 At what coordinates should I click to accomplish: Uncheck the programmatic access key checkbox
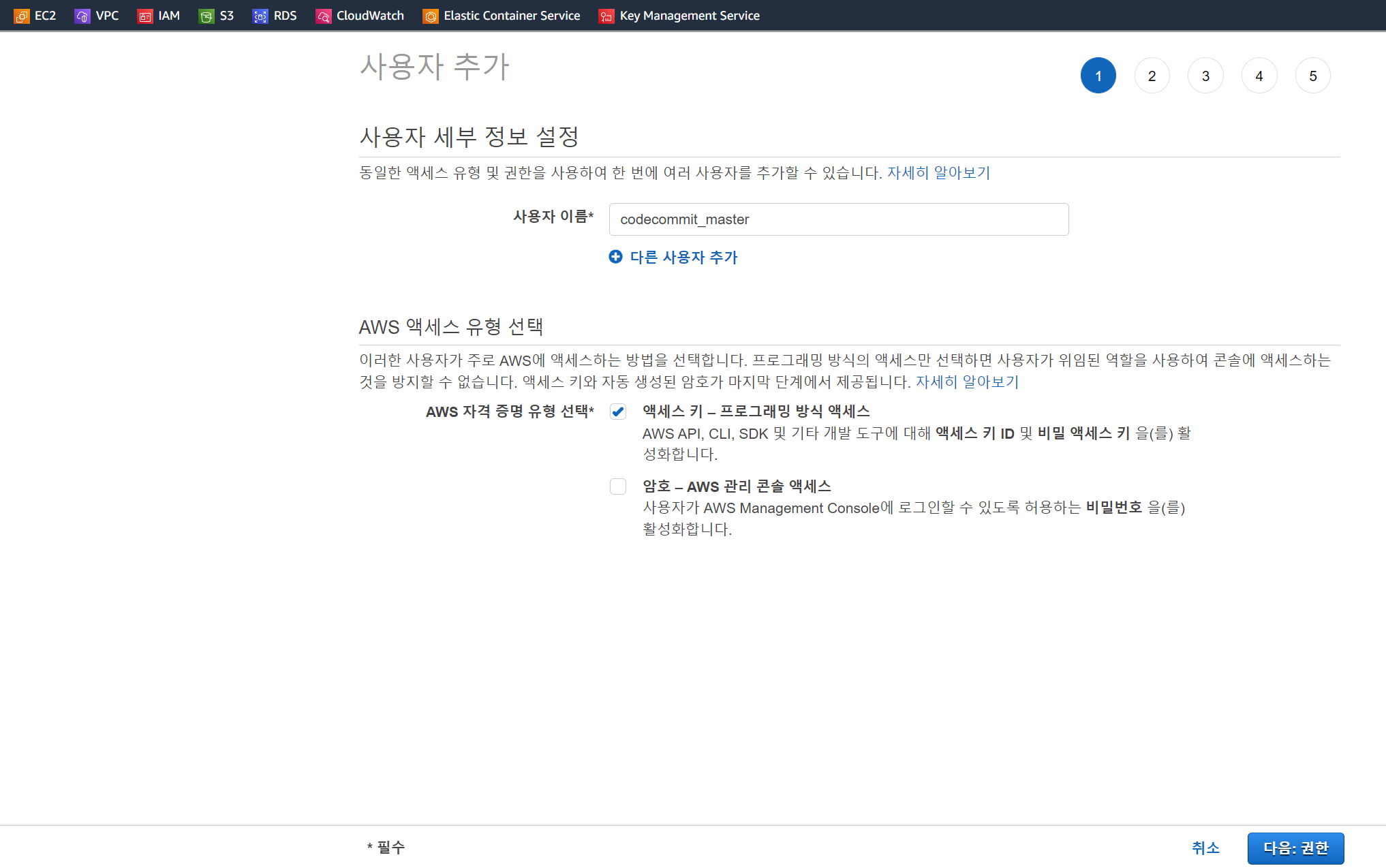(x=618, y=412)
